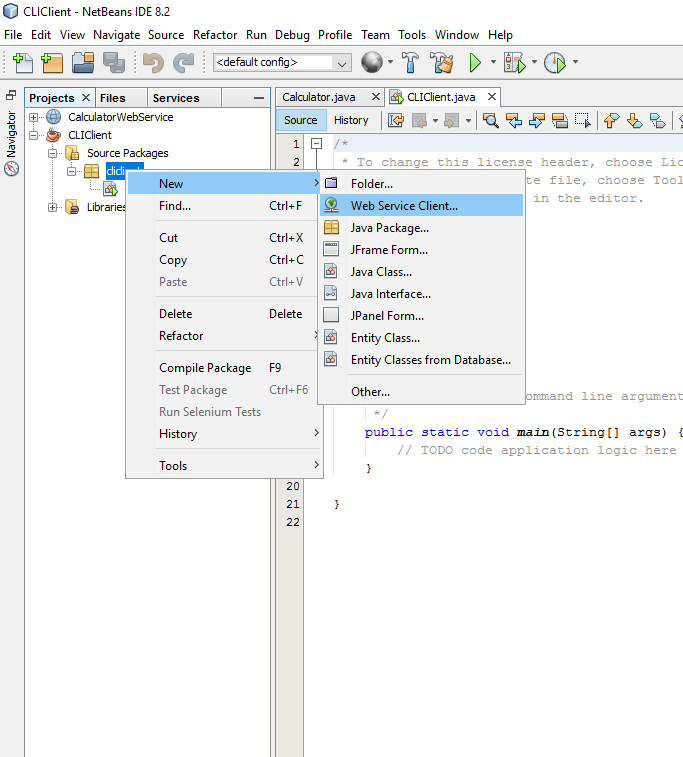Choose Java Class from New submenu
This screenshot has width=683, height=757.
tap(421, 272)
